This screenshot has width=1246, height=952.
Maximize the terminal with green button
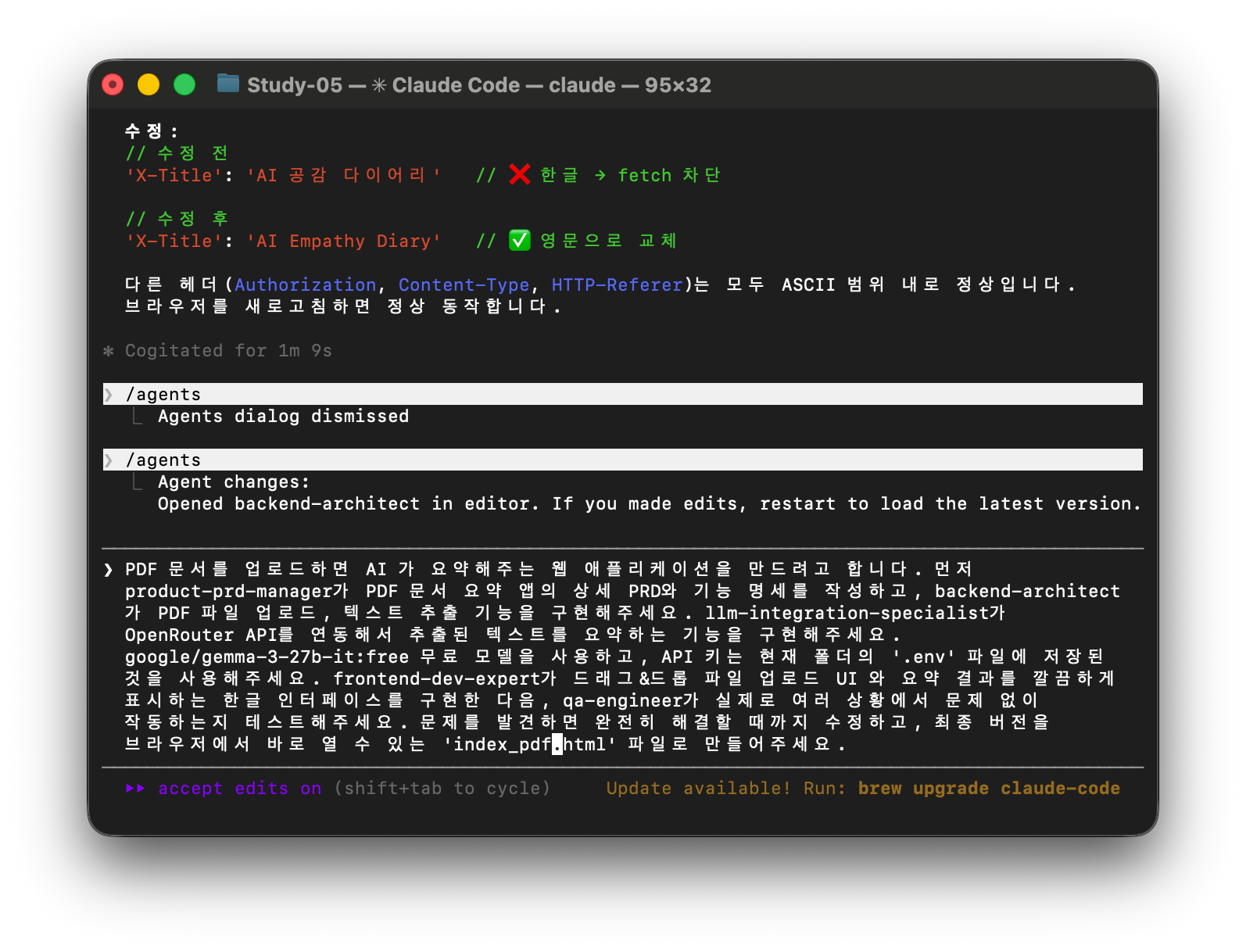[184, 84]
